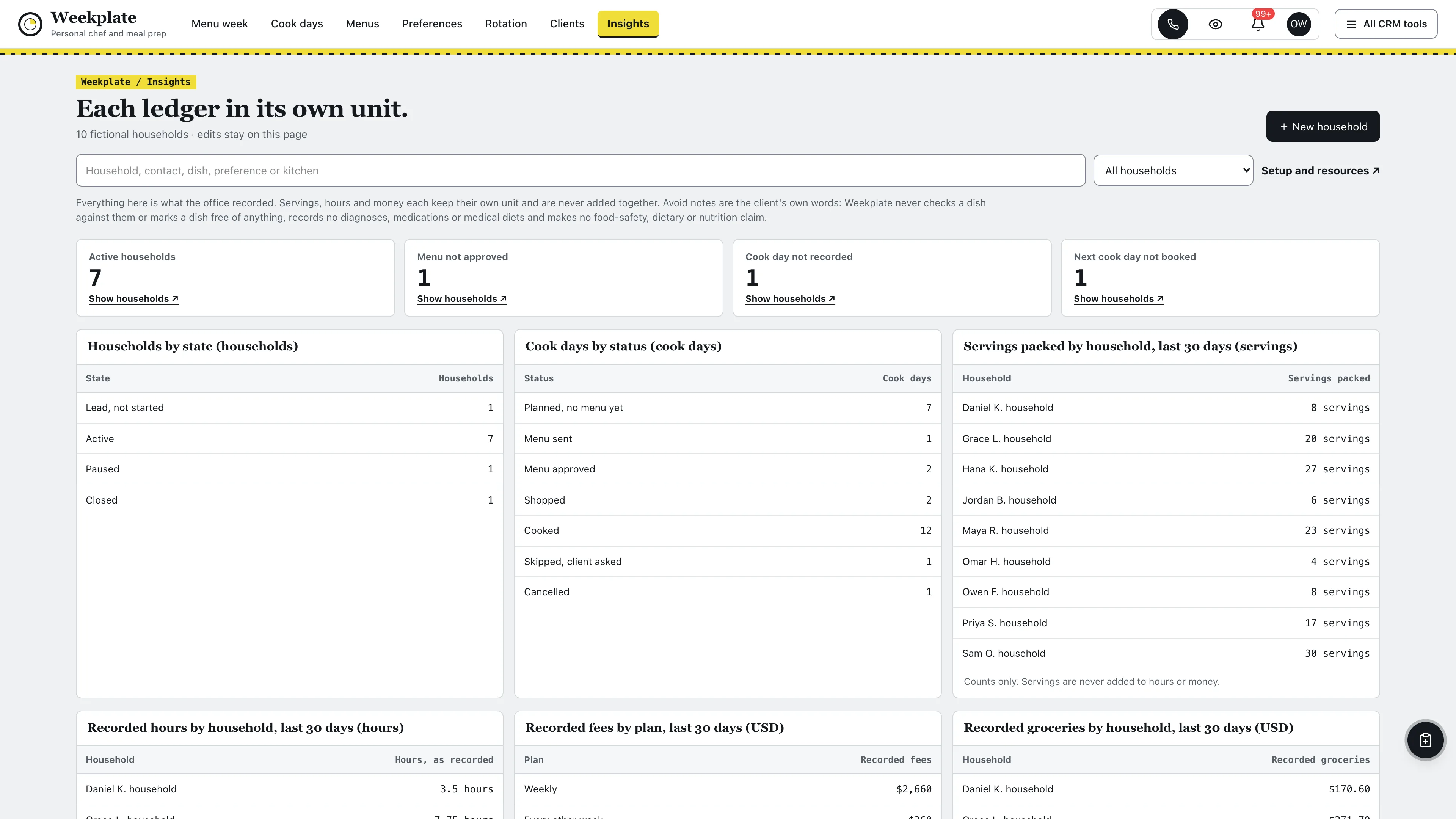
Task: Select the 'Lead, not started' row
Action: pyautogui.click(x=289, y=408)
